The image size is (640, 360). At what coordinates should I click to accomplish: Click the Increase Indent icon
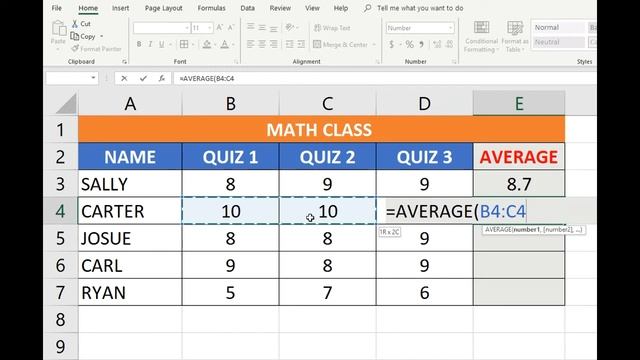[x=301, y=44]
